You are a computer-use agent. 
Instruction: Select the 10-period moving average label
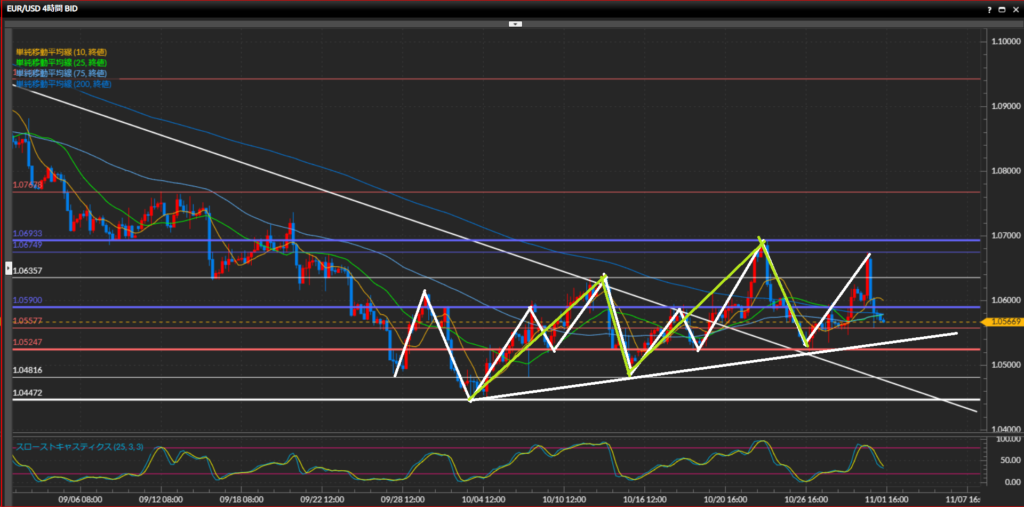pyautogui.click(x=61, y=51)
